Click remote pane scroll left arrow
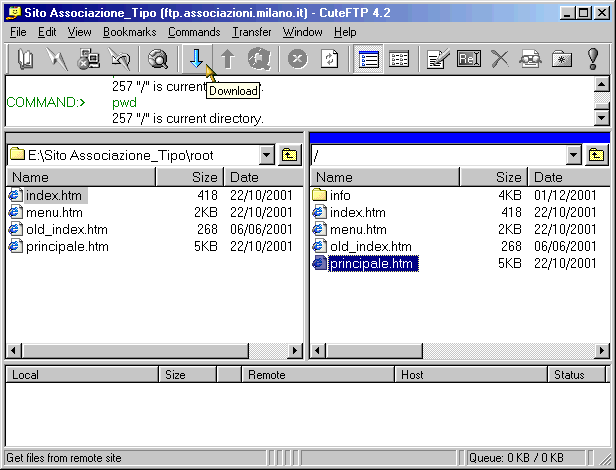The height and width of the screenshot is (470, 616). pos(318,351)
